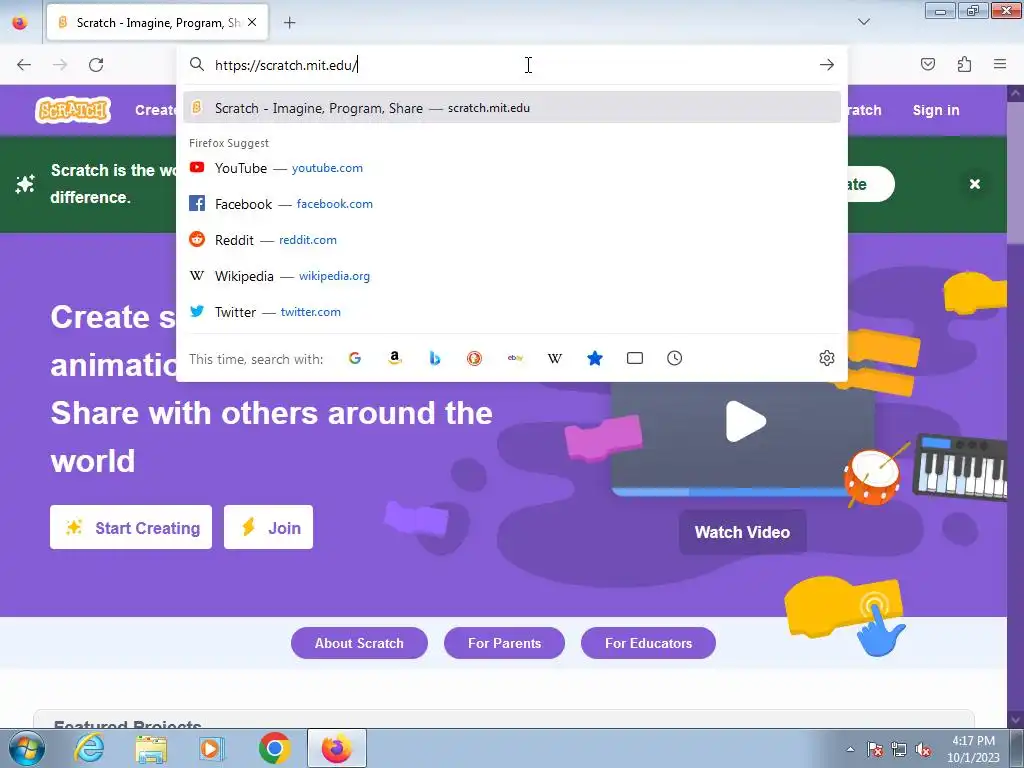Launch Internet Explorer from taskbar

pyautogui.click(x=89, y=748)
